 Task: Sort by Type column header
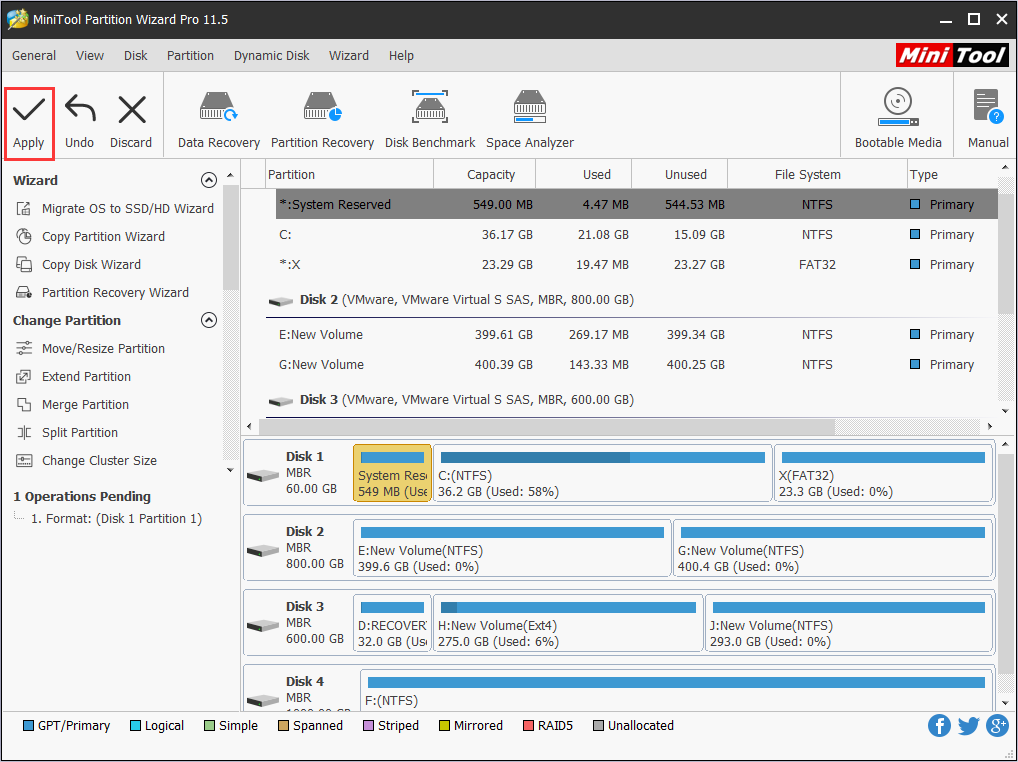pos(952,175)
